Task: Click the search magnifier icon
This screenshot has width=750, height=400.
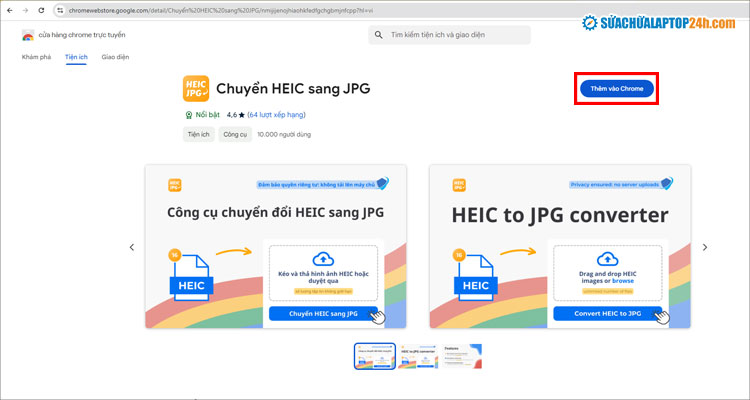Action: coord(379,35)
